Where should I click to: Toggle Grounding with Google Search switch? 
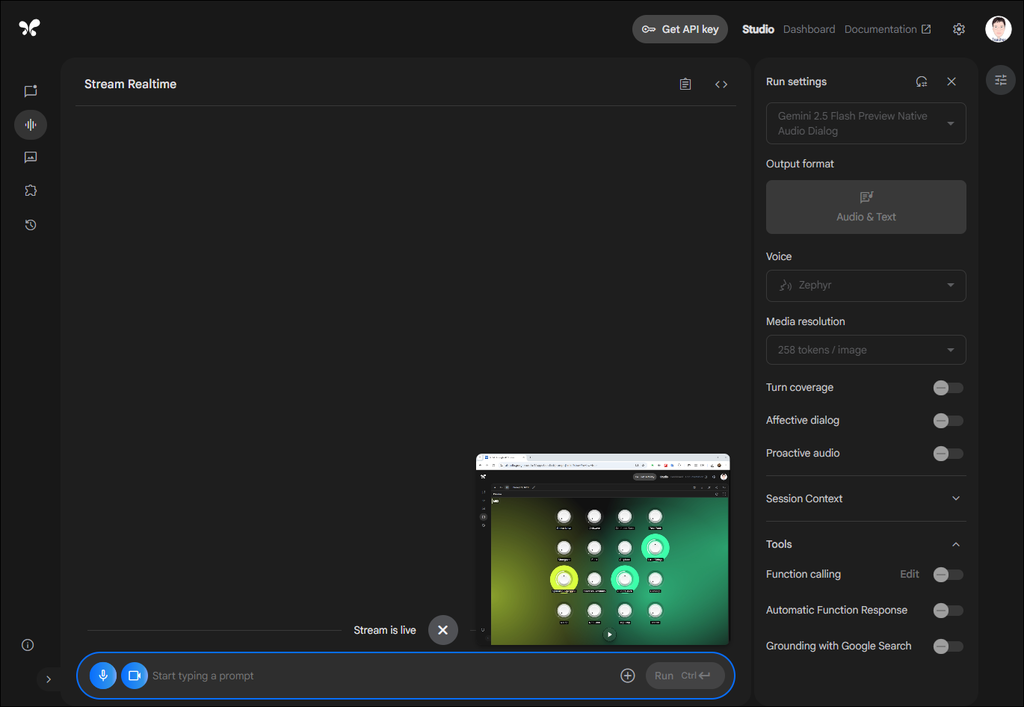click(948, 646)
